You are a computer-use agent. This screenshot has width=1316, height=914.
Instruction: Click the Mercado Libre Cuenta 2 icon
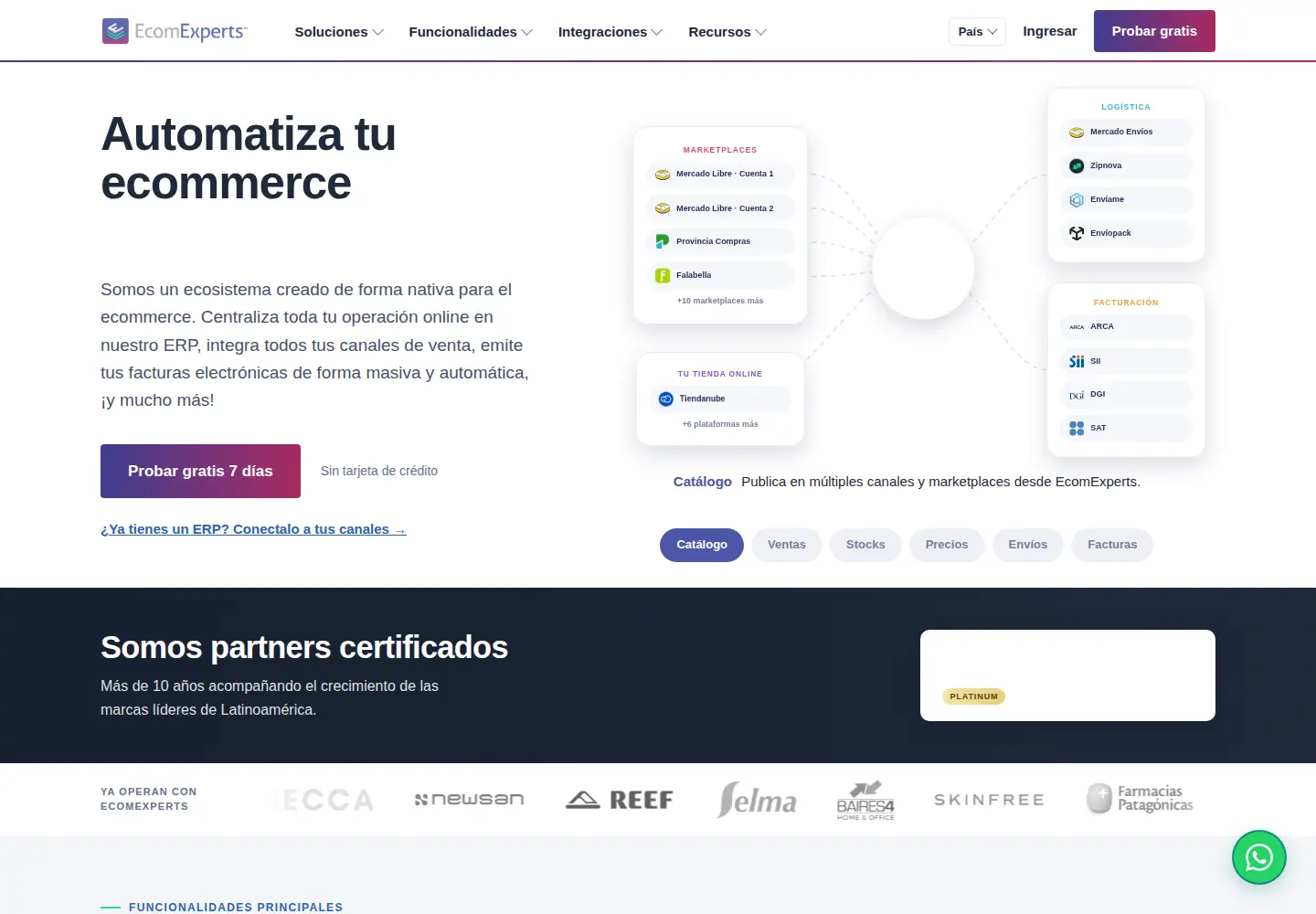point(663,208)
